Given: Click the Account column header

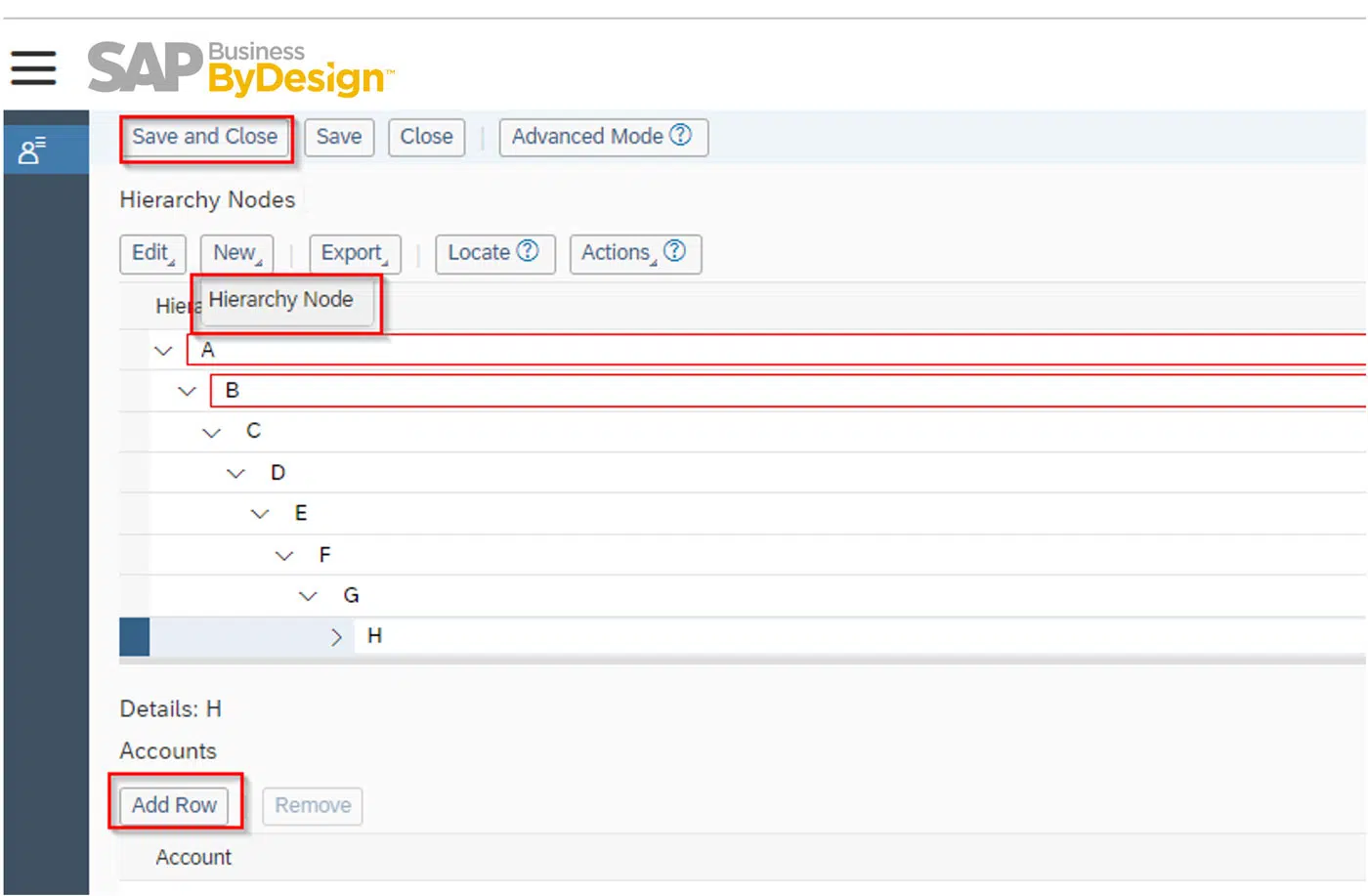Looking at the screenshot, I should point(193,857).
